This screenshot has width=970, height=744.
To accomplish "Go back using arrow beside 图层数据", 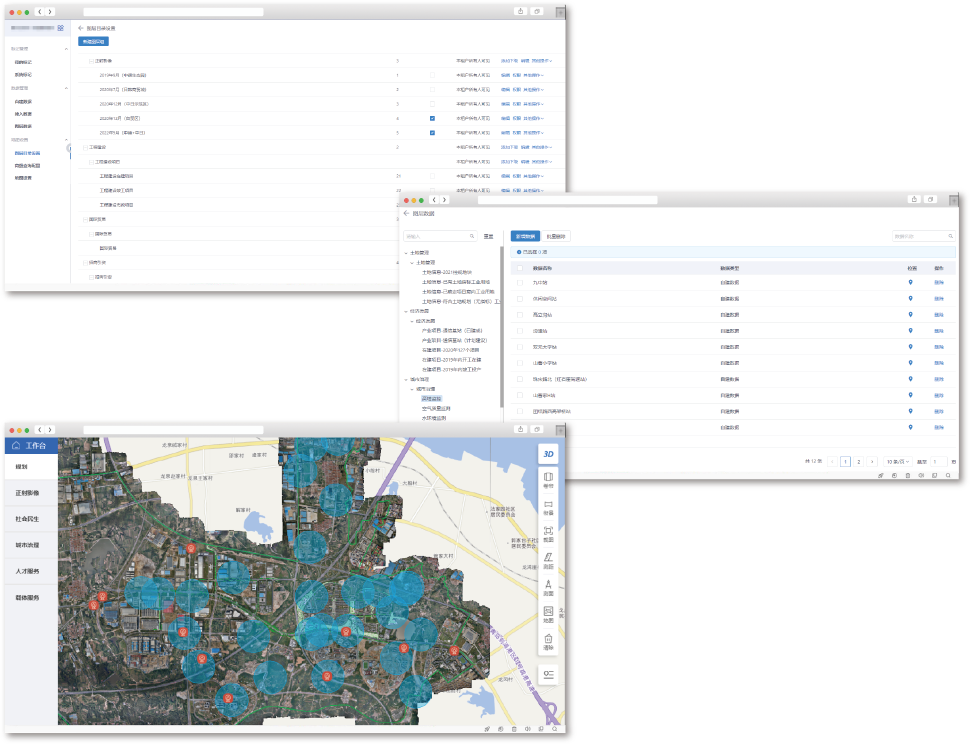I will [406, 213].
